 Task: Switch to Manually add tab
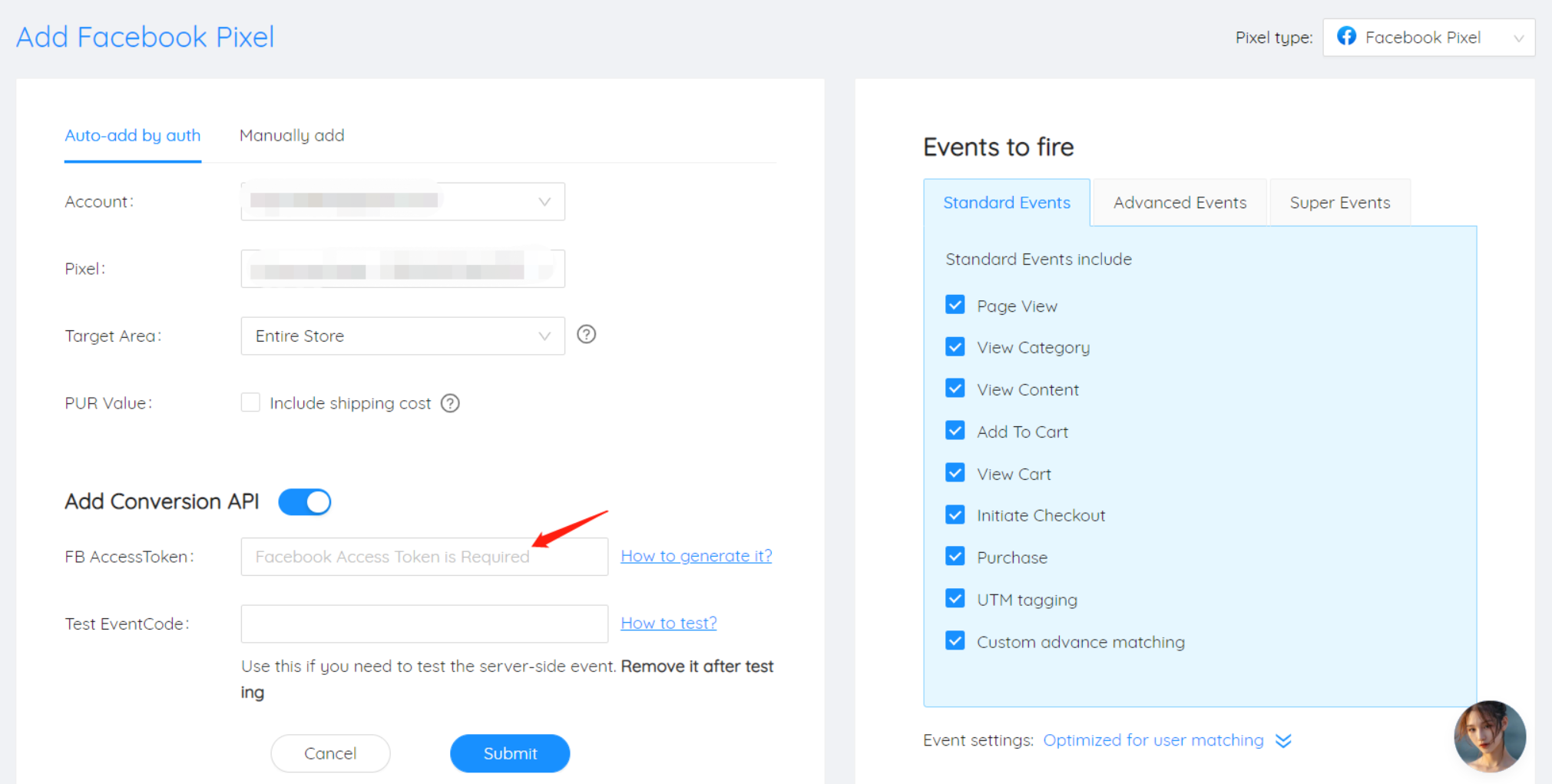coord(292,136)
